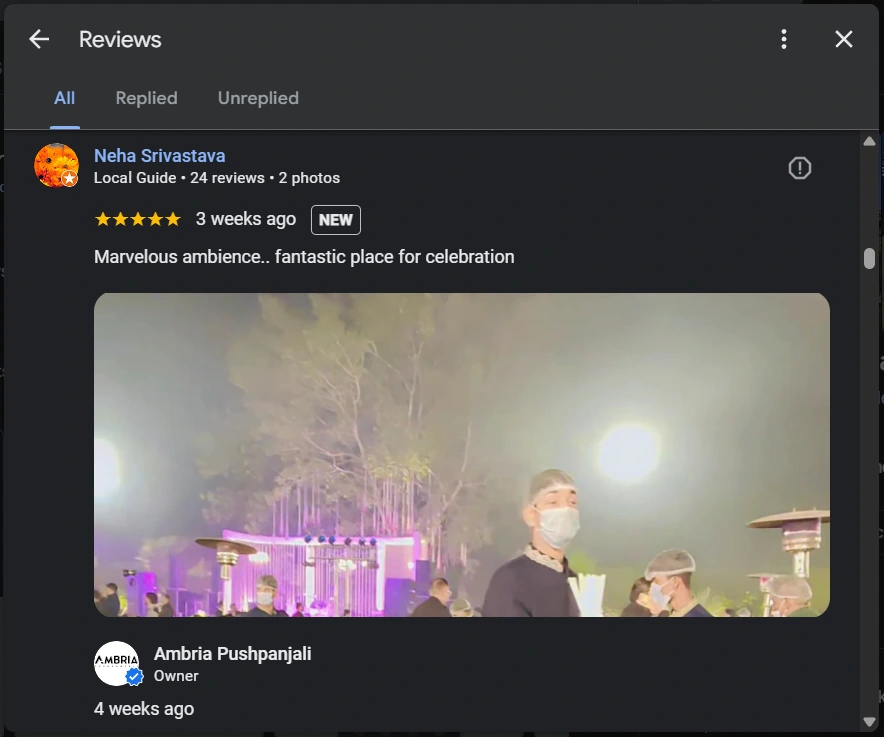Report the review via exclamation icon
This screenshot has height=737, width=884.
pos(799,168)
